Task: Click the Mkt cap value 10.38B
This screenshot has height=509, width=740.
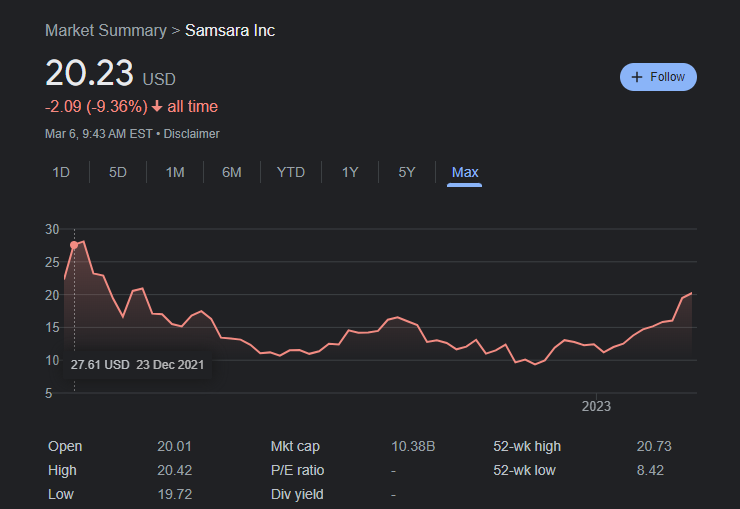Action: click(x=413, y=446)
